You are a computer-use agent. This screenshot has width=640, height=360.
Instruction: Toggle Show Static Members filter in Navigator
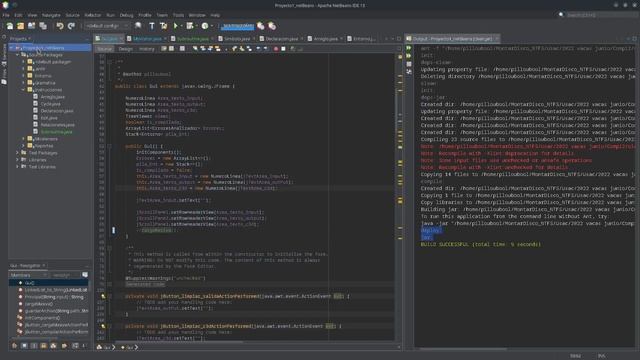pyautogui.click(x=34, y=346)
